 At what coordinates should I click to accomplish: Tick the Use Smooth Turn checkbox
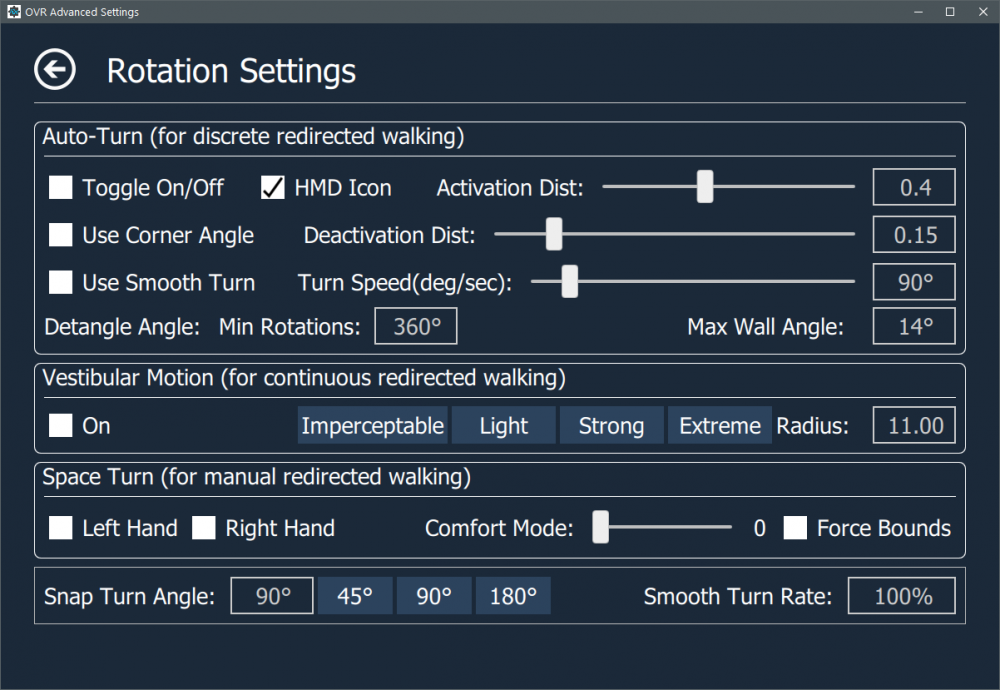61,283
